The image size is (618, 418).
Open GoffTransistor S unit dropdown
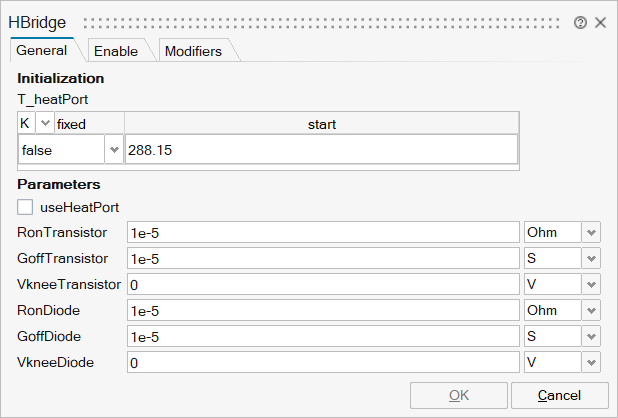tap(592, 258)
